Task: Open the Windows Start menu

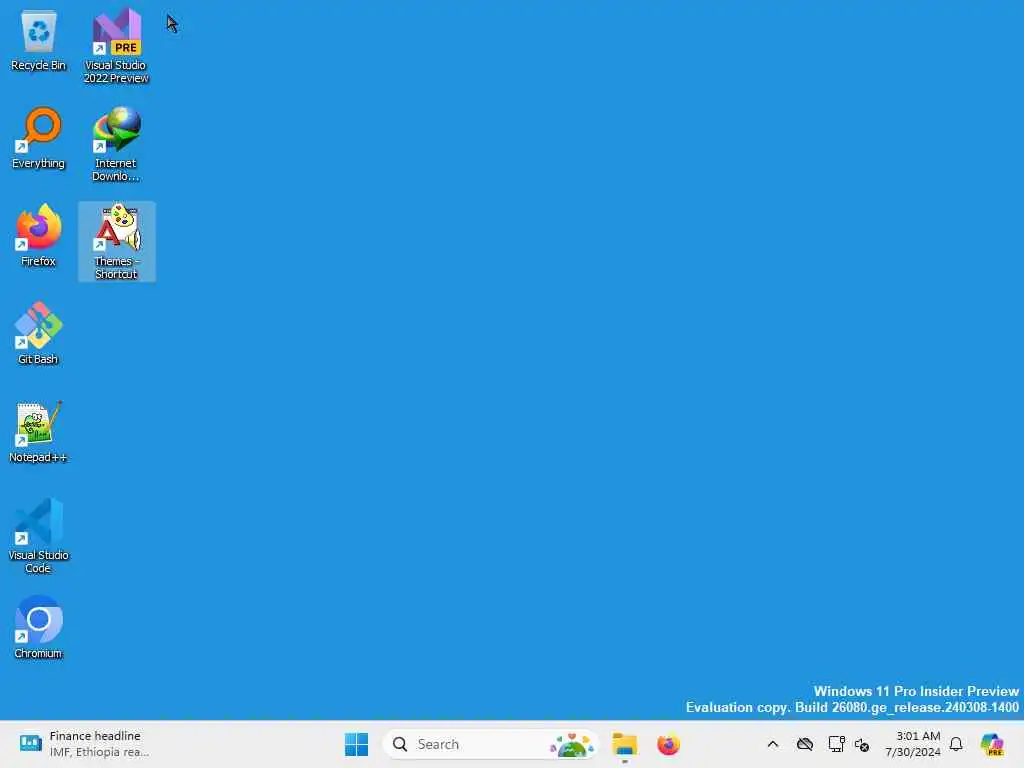Action: (x=357, y=744)
